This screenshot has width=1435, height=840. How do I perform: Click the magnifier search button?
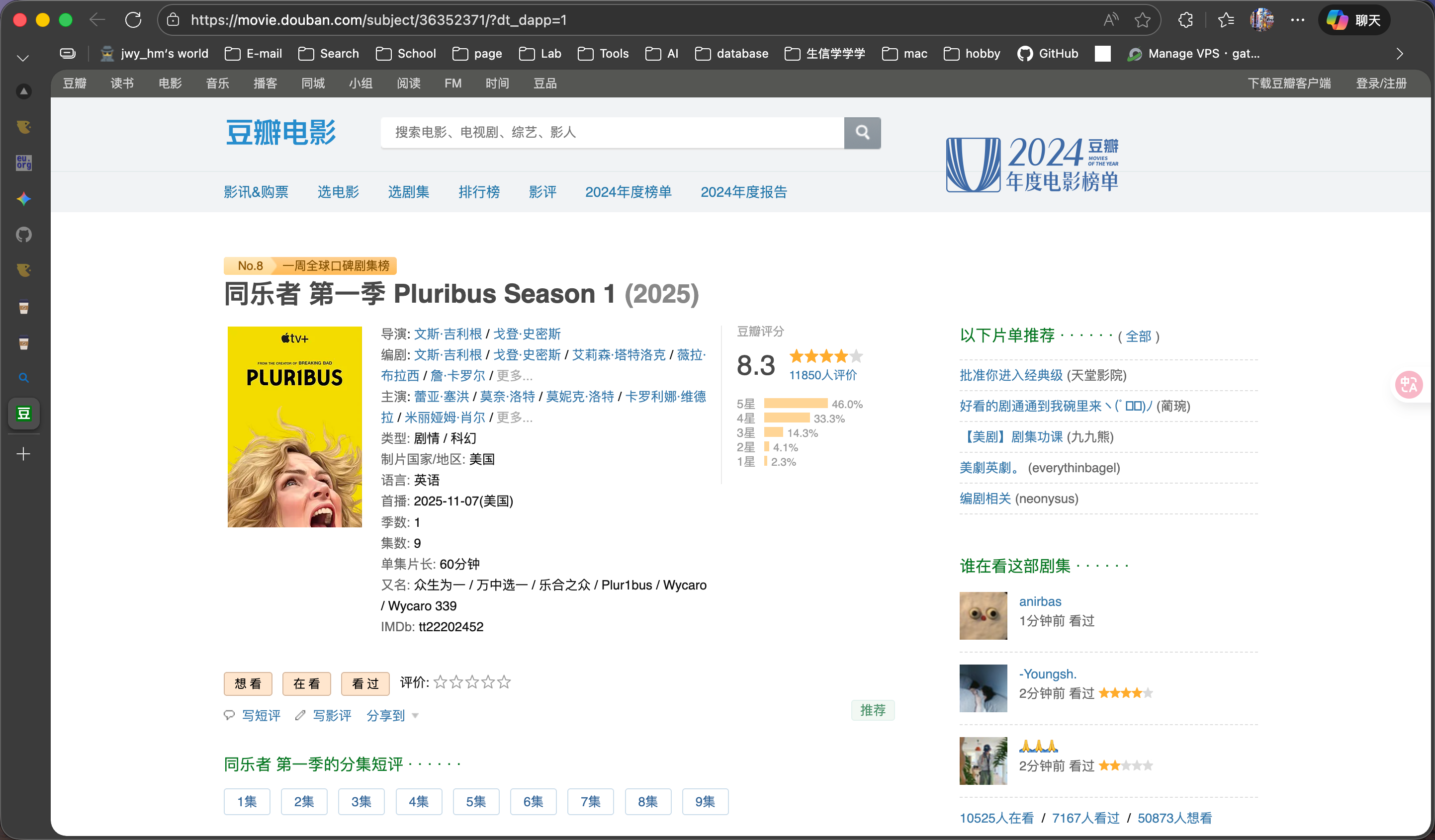coord(862,133)
